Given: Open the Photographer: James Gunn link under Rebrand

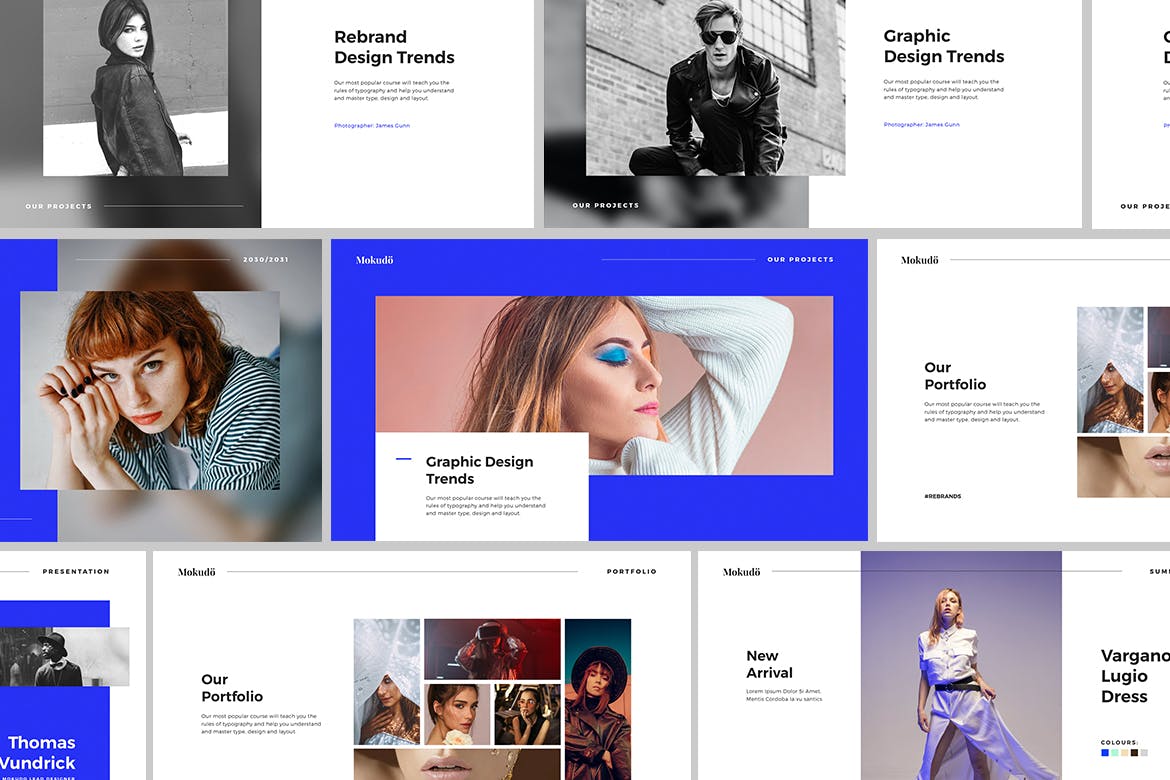Looking at the screenshot, I should pyautogui.click(x=372, y=125).
